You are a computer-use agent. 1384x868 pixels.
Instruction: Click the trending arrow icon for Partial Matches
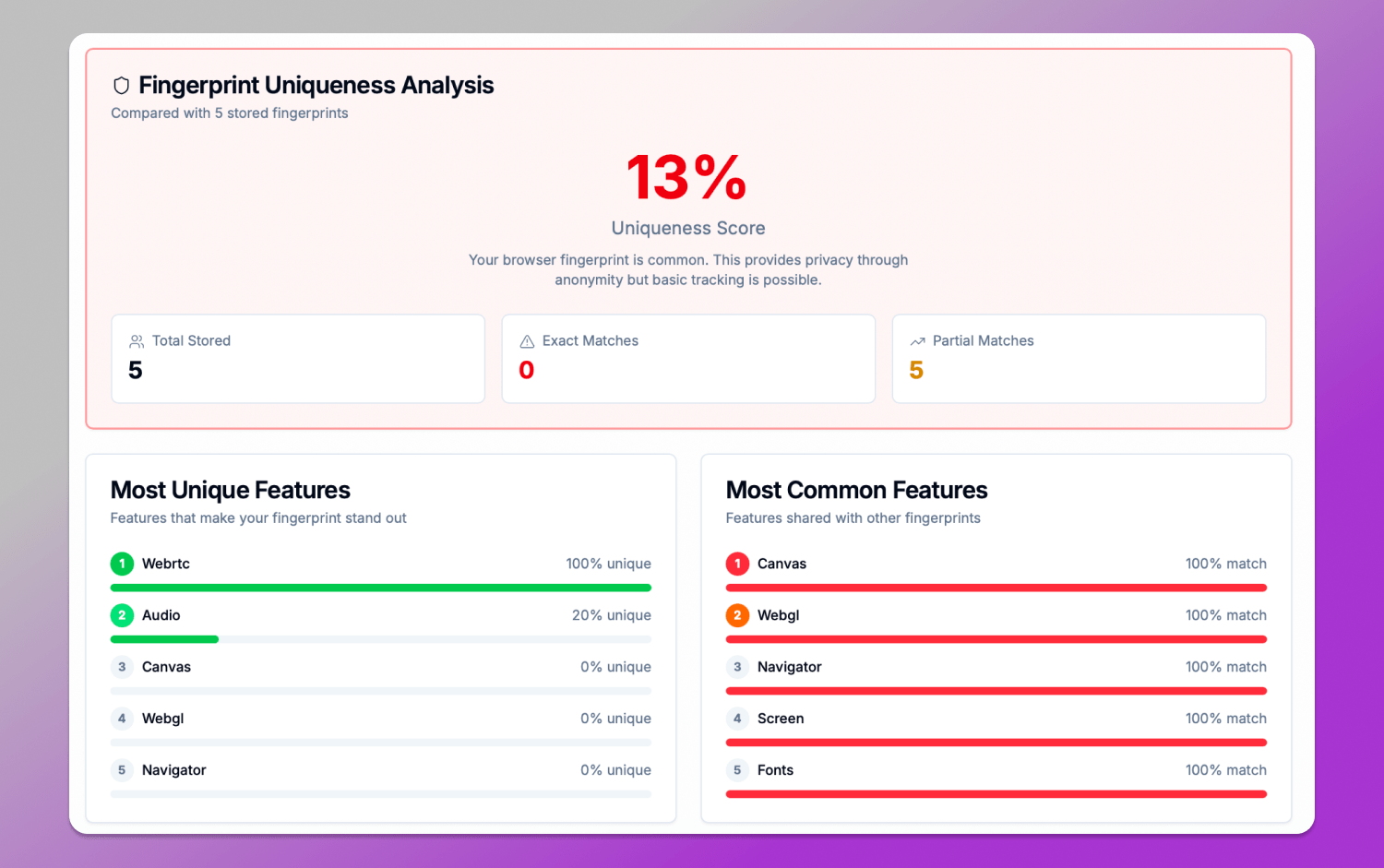pyautogui.click(x=917, y=341)
